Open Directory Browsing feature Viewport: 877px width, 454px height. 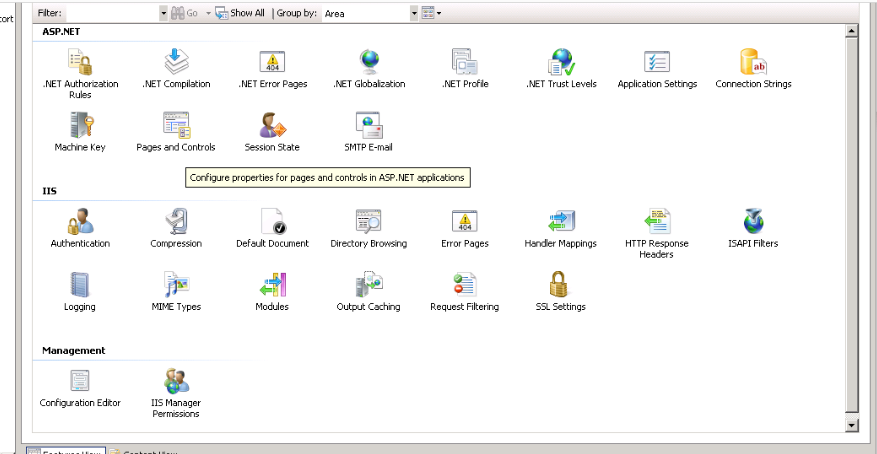point(369,228)
